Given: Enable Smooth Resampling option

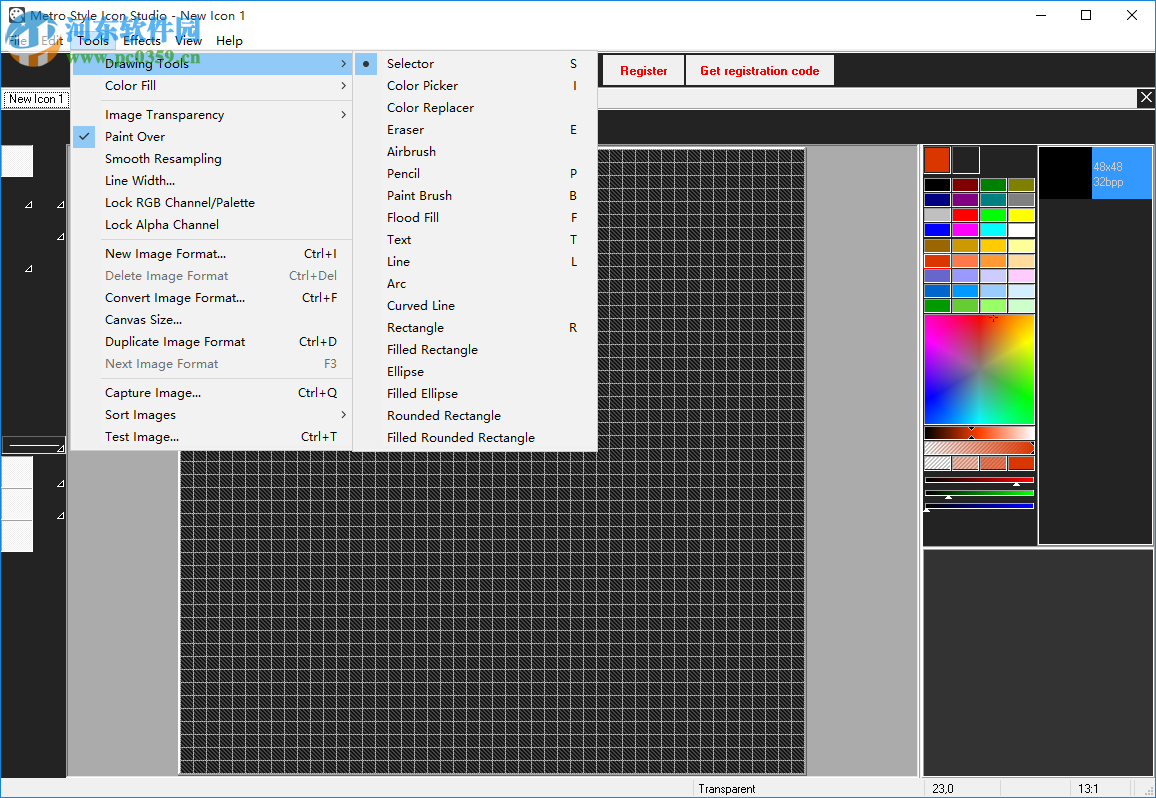Looking at the screenshot, I should click(x=163, y=159).
